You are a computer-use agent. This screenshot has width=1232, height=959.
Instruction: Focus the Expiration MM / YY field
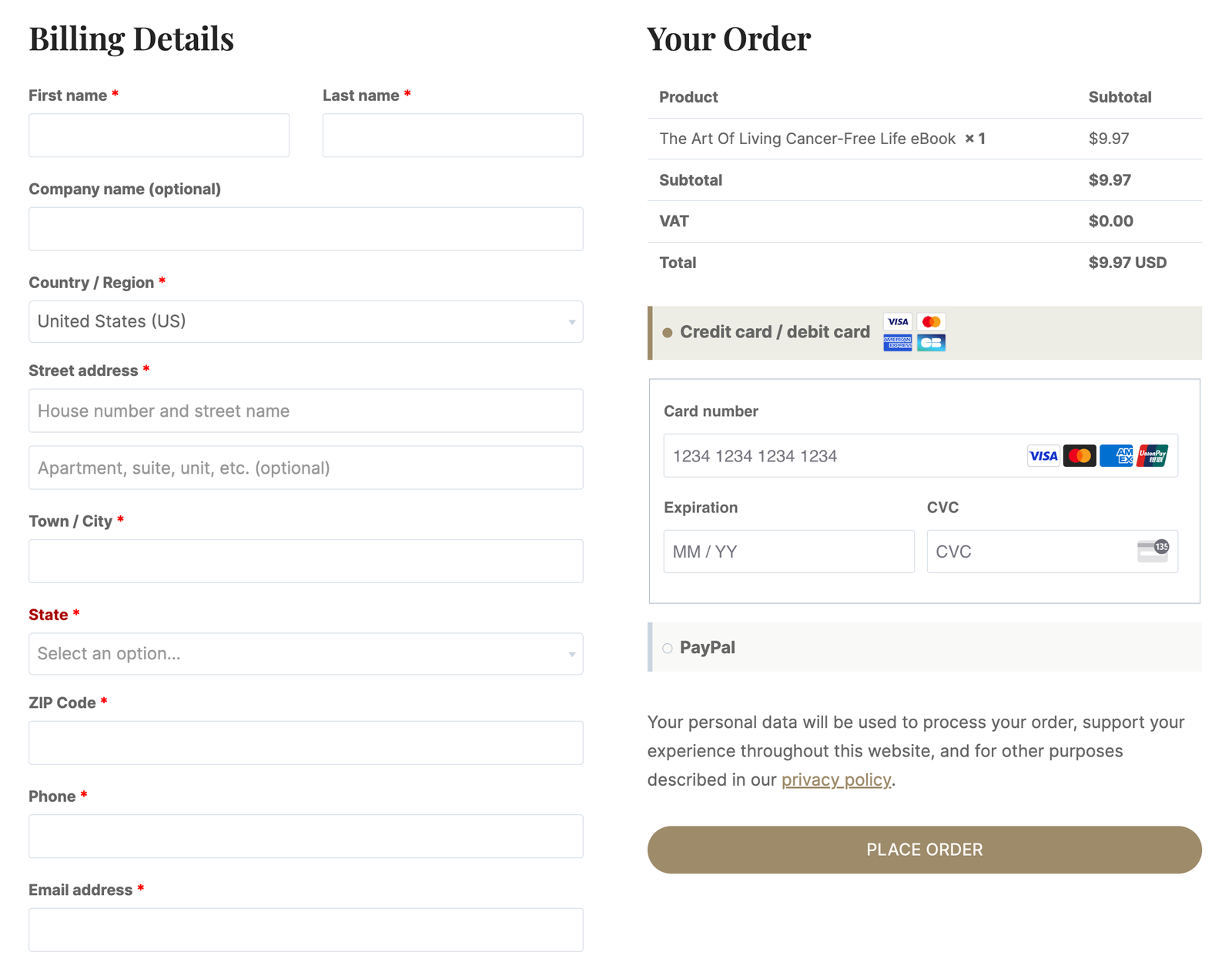(789, 552)
